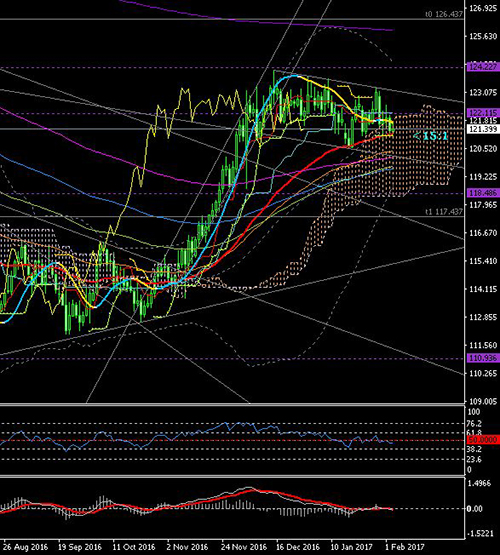Click the RSI 38.2 level label

475,449
